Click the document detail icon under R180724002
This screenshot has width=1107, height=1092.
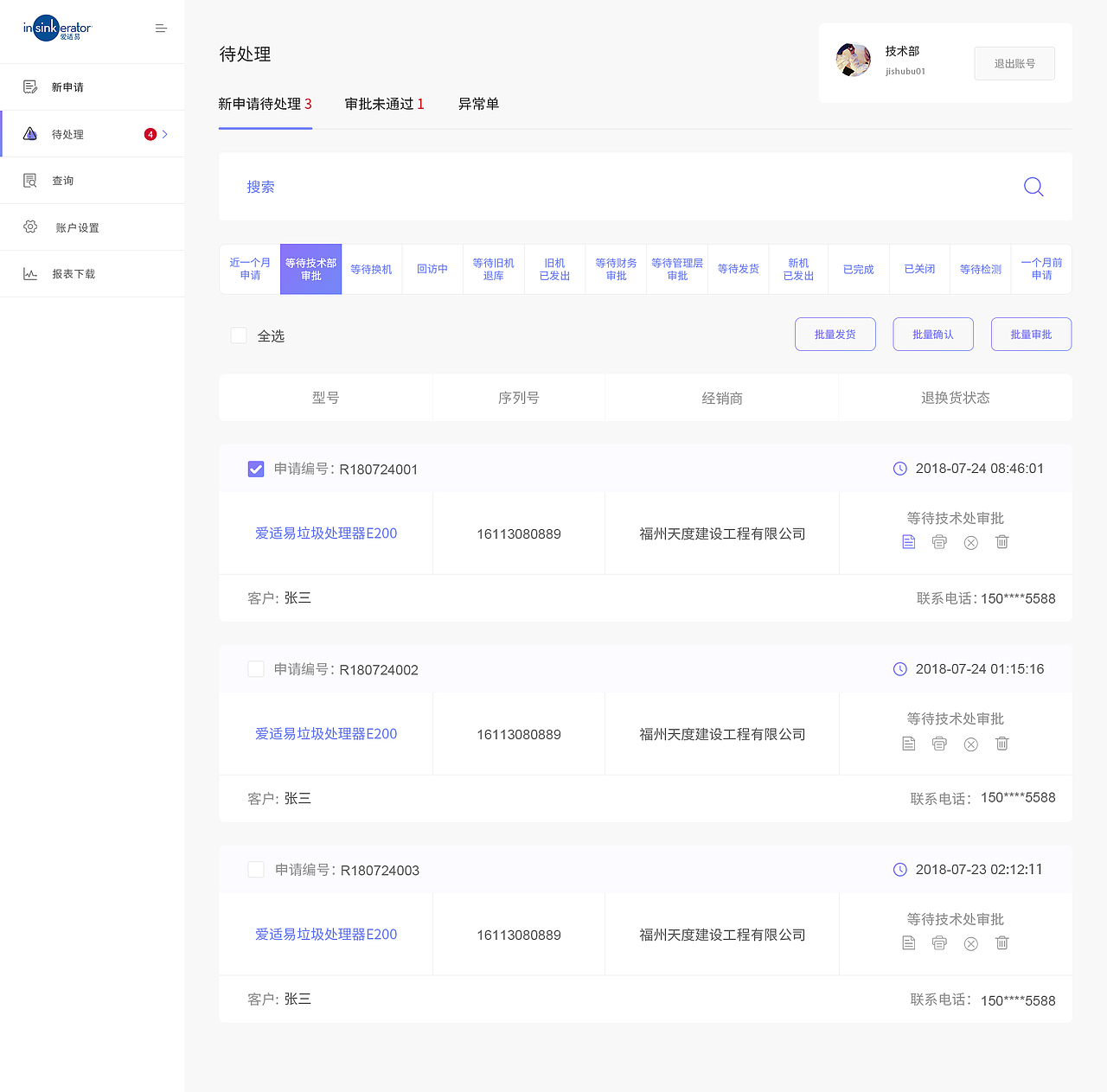point(908,744)
